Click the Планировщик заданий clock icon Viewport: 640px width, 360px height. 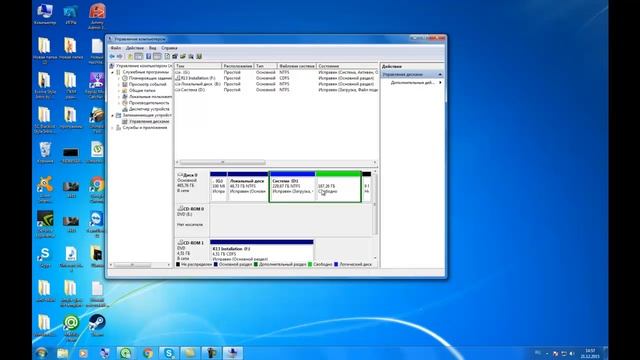pos(125,78)
